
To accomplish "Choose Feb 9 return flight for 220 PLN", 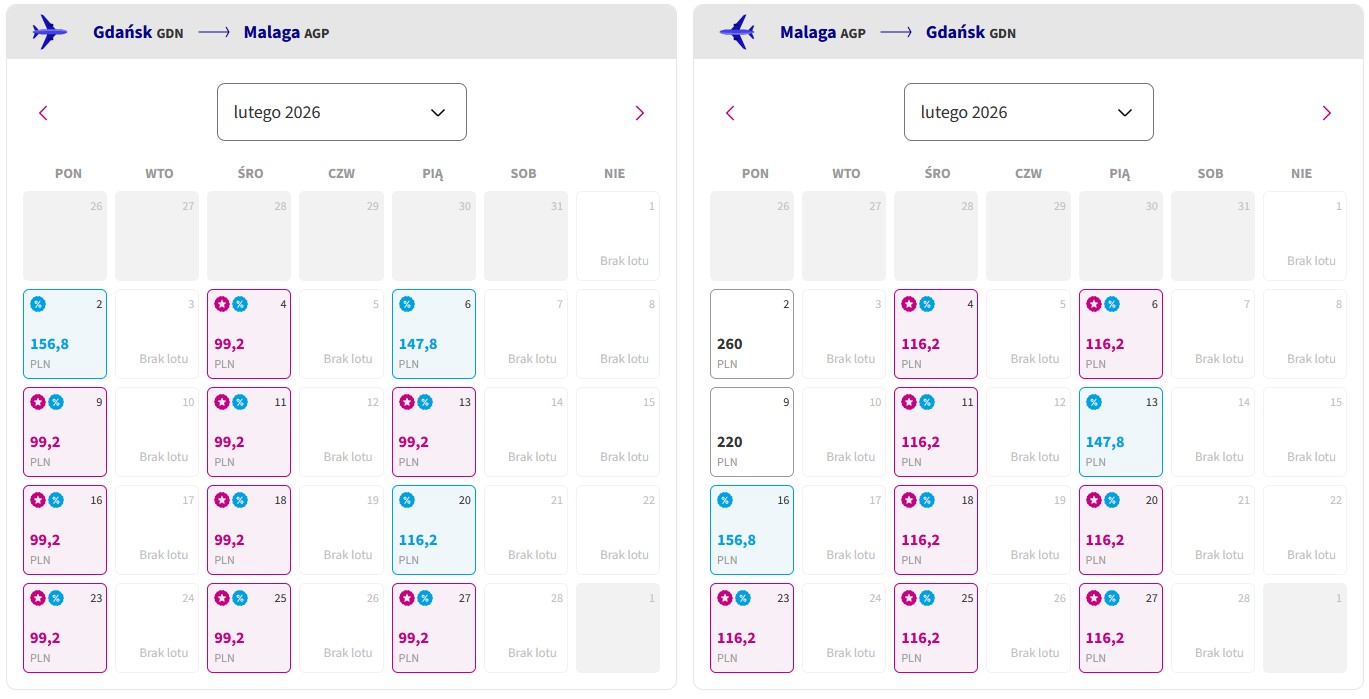I will pyautogui.click(x=752, y=432).
